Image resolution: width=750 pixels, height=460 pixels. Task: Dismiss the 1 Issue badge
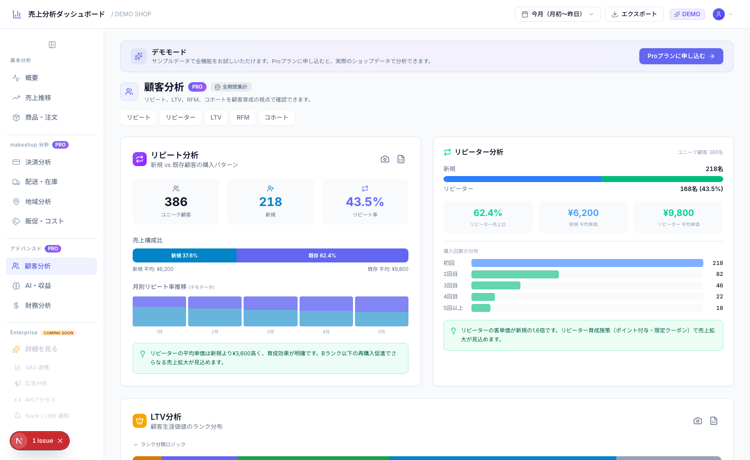60,441
